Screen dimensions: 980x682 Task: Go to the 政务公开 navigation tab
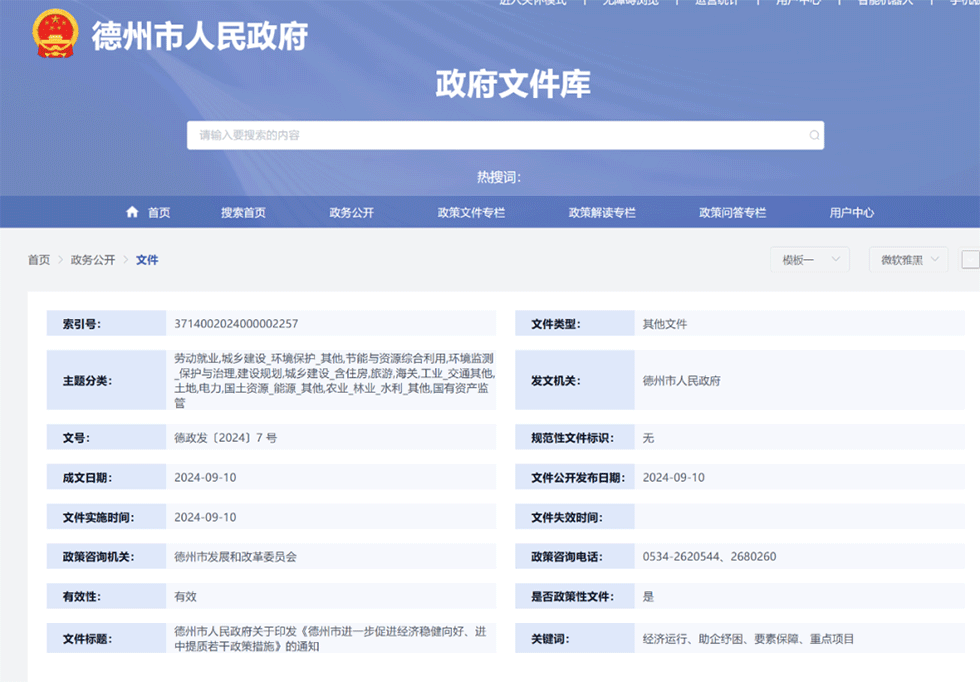click(351, 212)
